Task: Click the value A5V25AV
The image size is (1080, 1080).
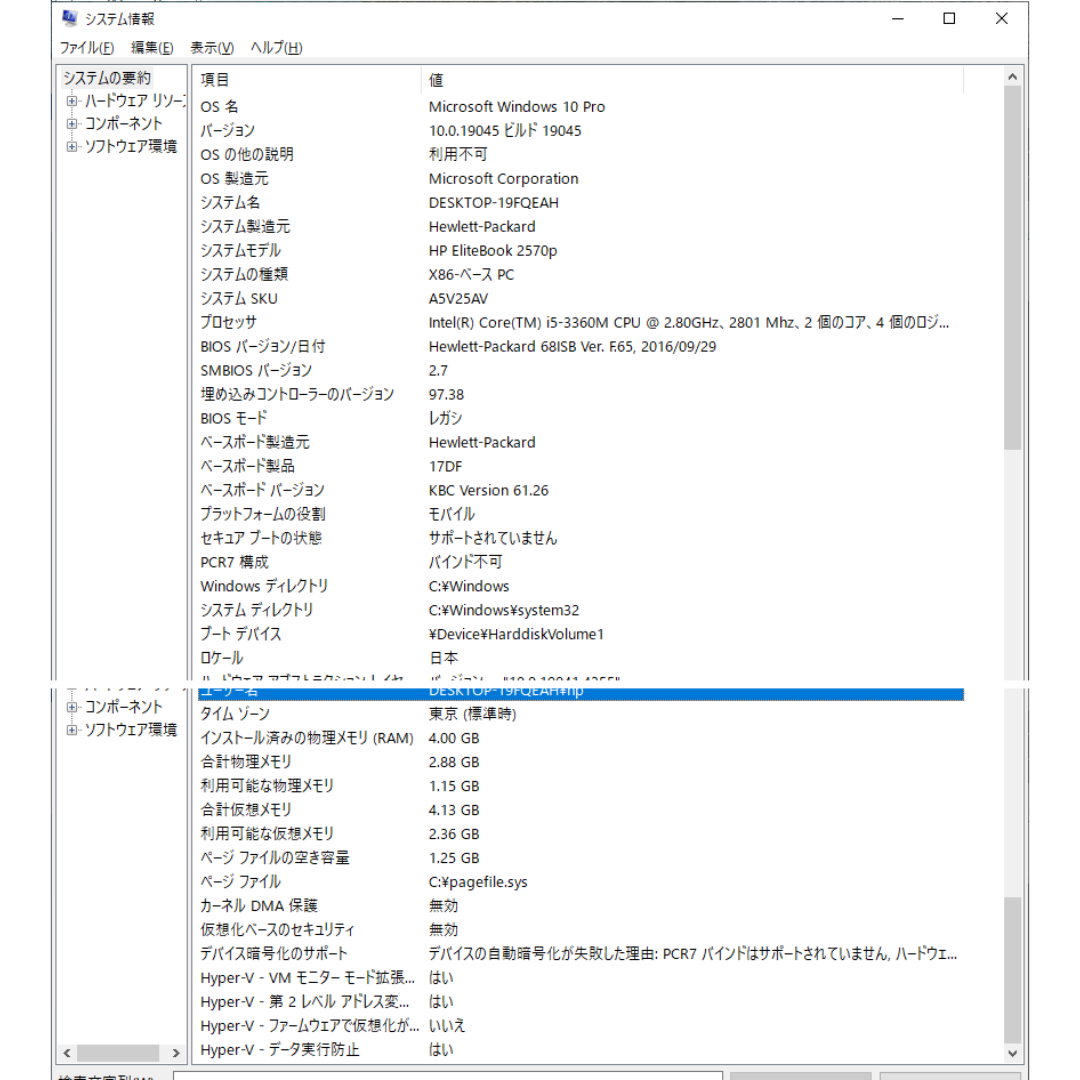Action: pos(458,298)
